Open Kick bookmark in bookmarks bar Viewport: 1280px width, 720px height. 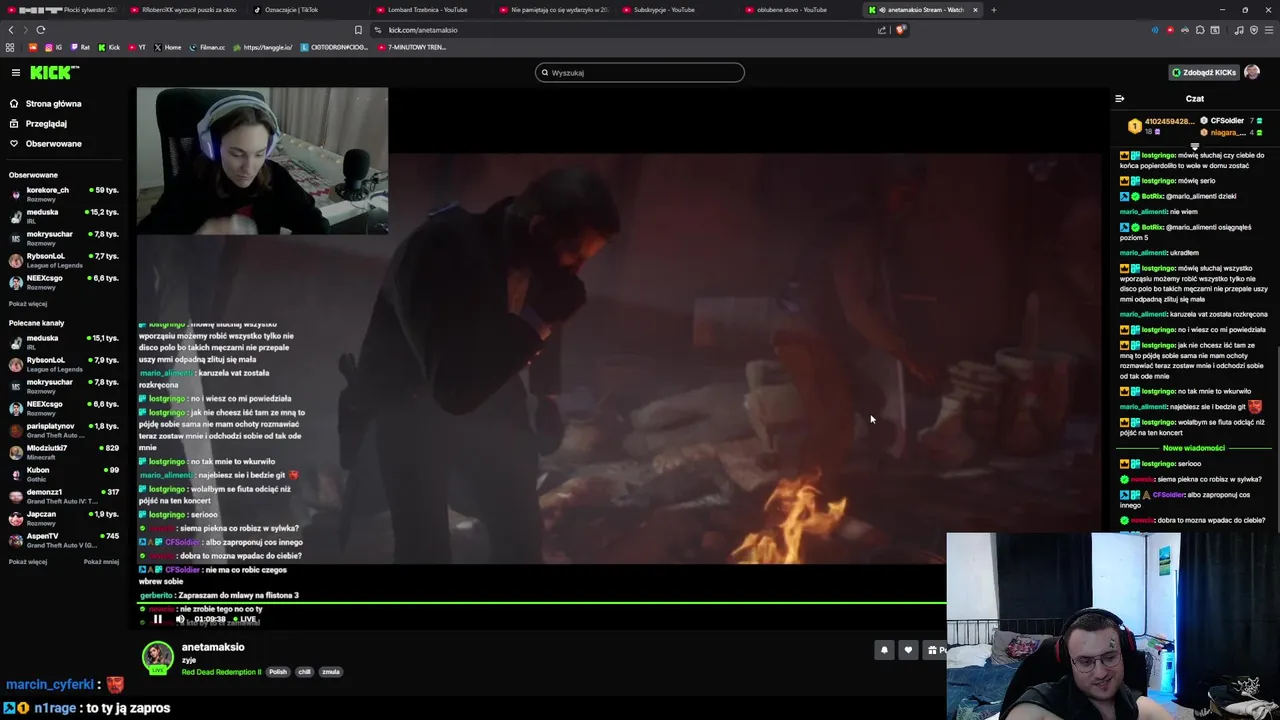[109, 47]
